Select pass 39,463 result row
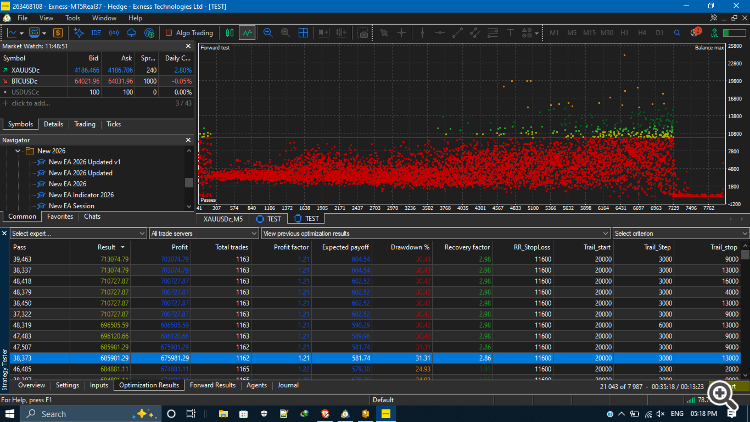 click(x=375, y=259)
